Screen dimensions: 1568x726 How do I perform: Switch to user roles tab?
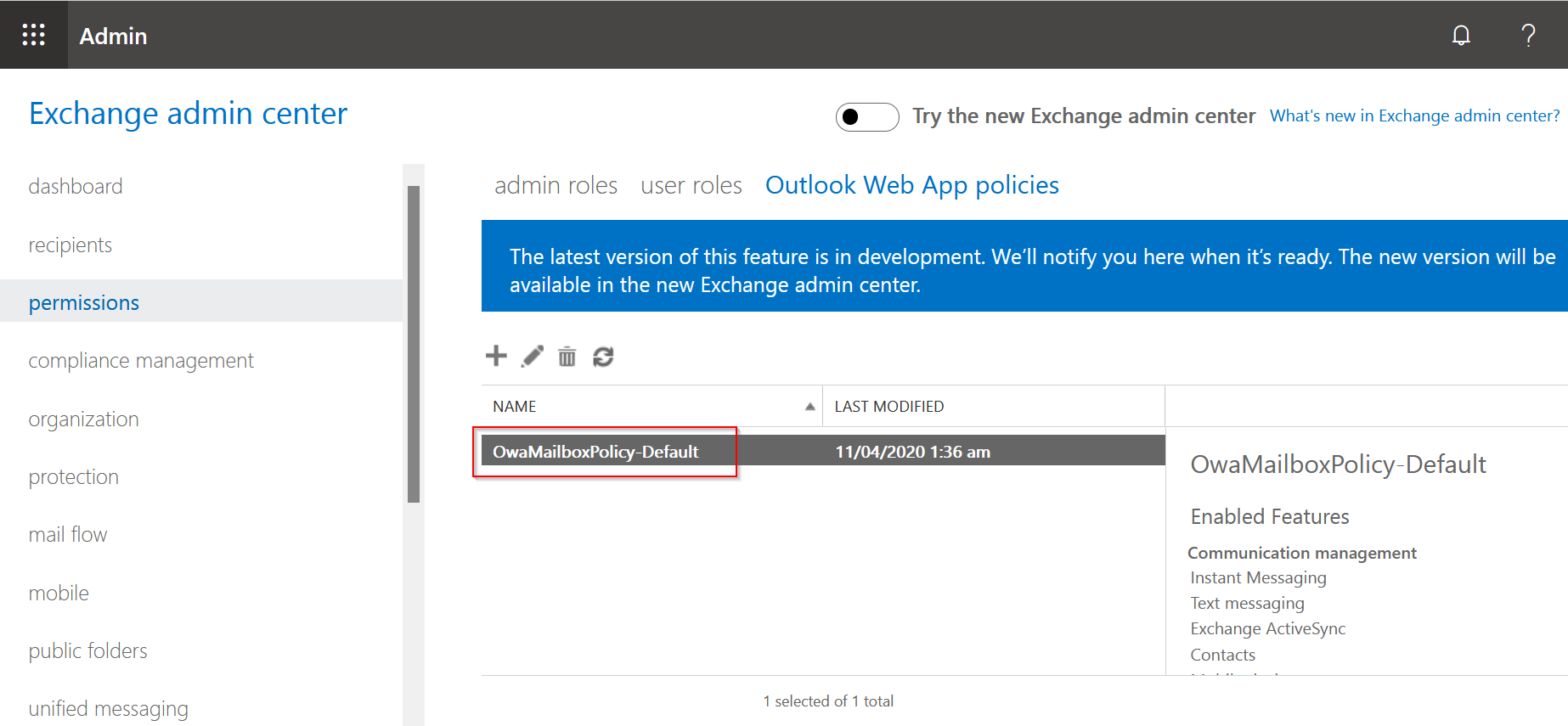691,185
